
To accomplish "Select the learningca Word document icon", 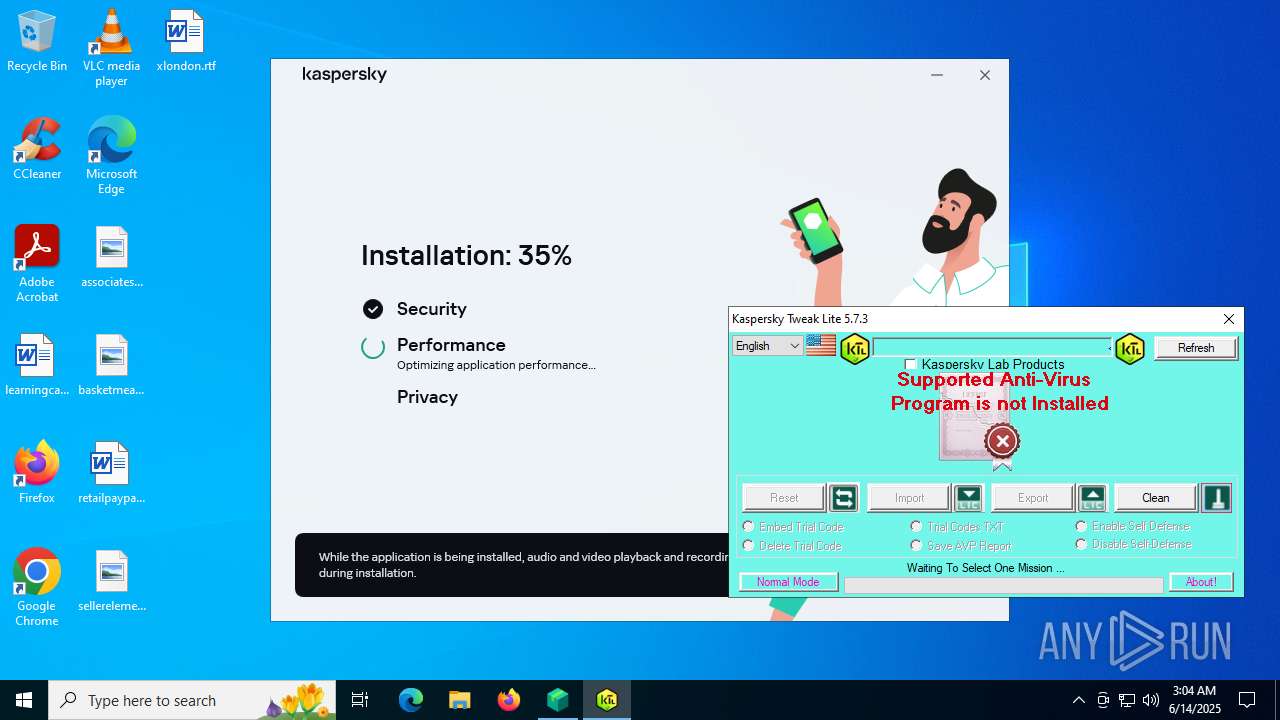I will [37, 366].
